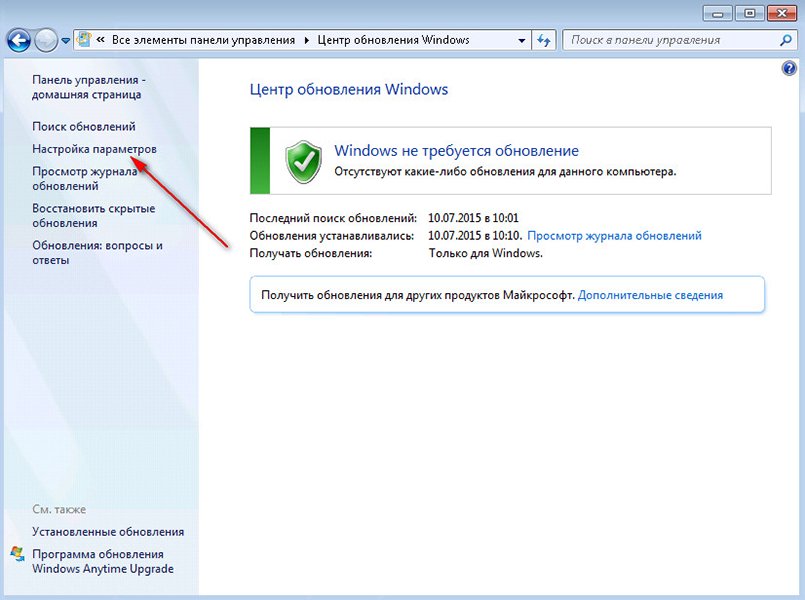This screenshot has width=805, height=600.
Task: Click inline 'Просмотр журнала обновлений' link after 10:10
Action: [615, 236]
